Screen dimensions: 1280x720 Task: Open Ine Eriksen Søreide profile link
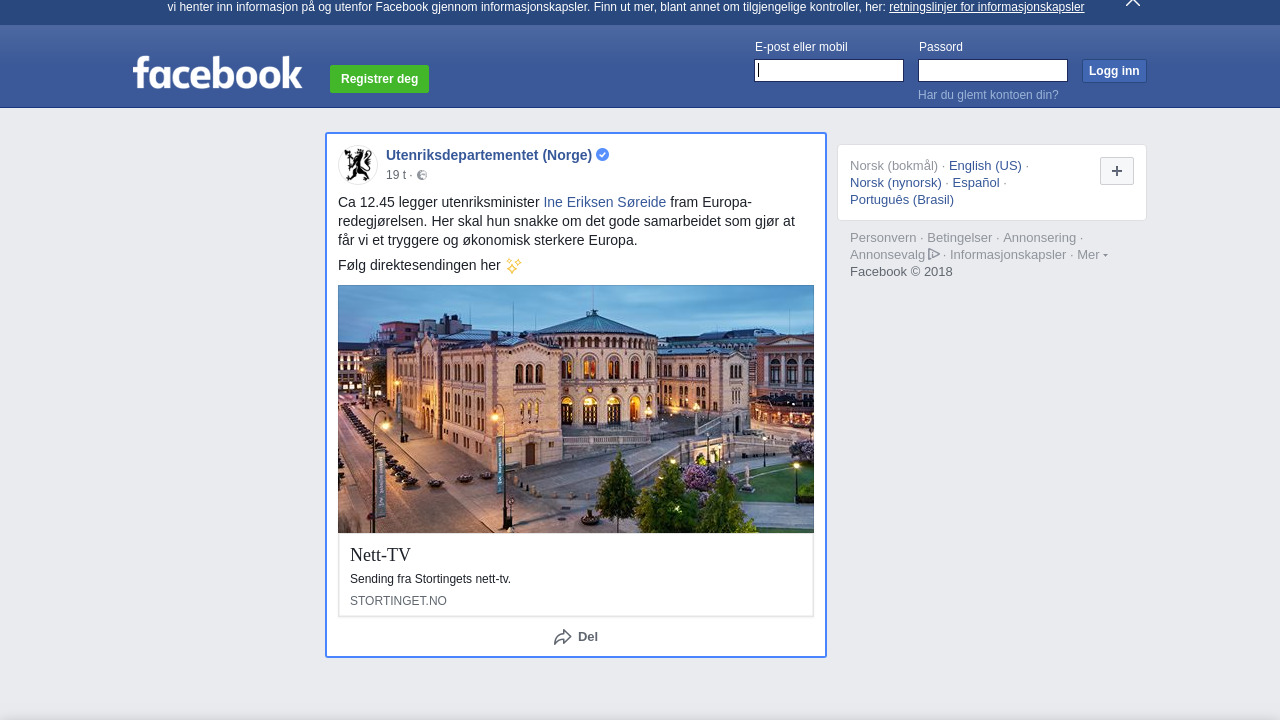coord(604,202)
